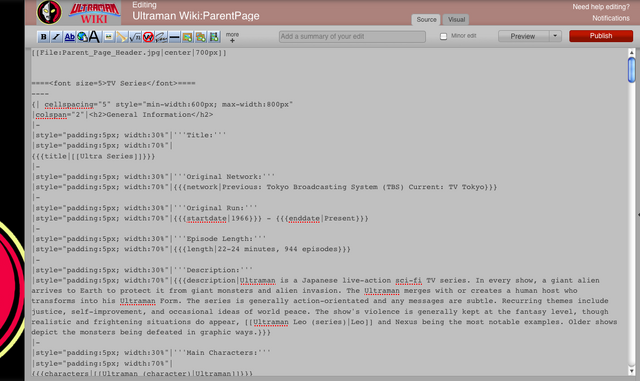Image resolution: width=640 pixels, height=381 pixels.
Task: Click the Description label line
Action: [x=142, y=270]
